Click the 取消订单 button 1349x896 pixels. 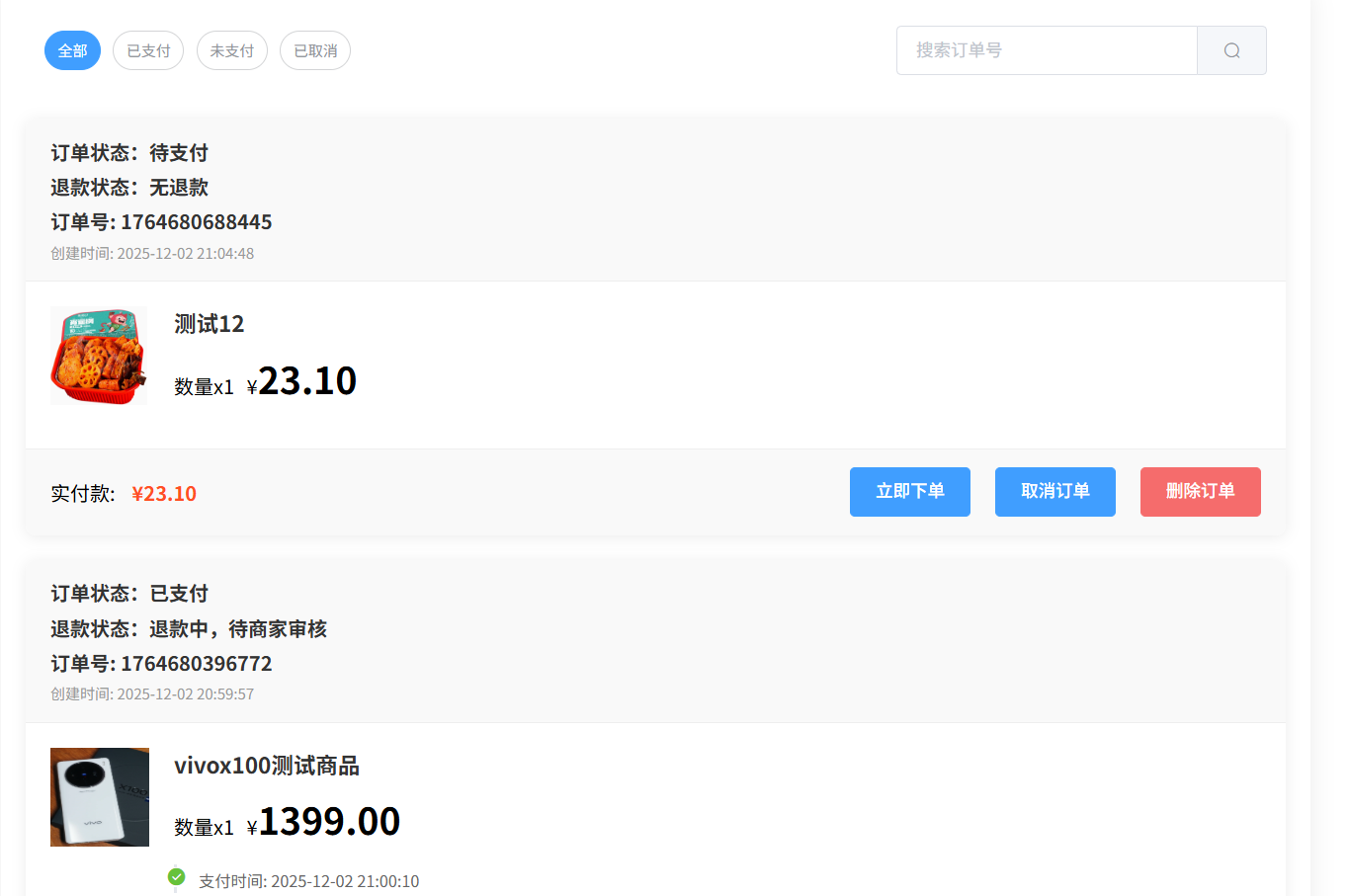(x=1055, y=492)
